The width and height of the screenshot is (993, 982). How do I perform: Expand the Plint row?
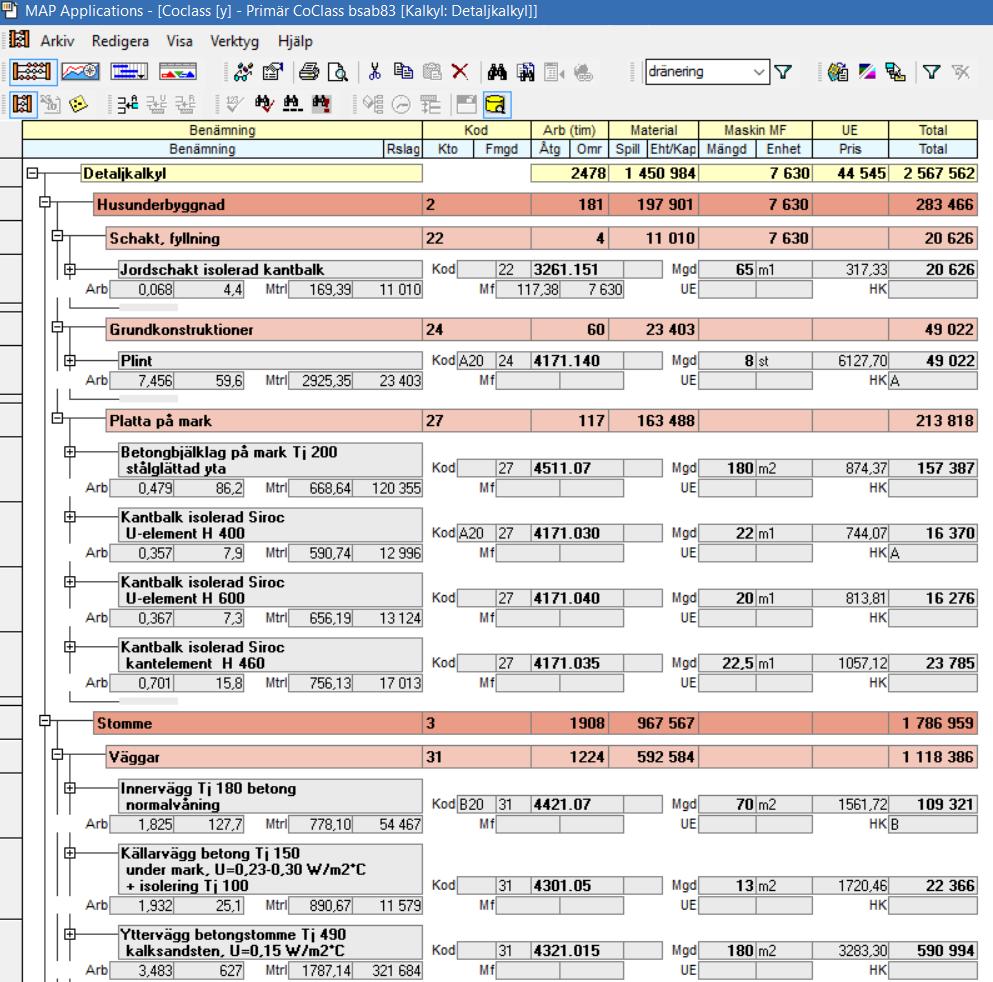(x=70, y=360)
